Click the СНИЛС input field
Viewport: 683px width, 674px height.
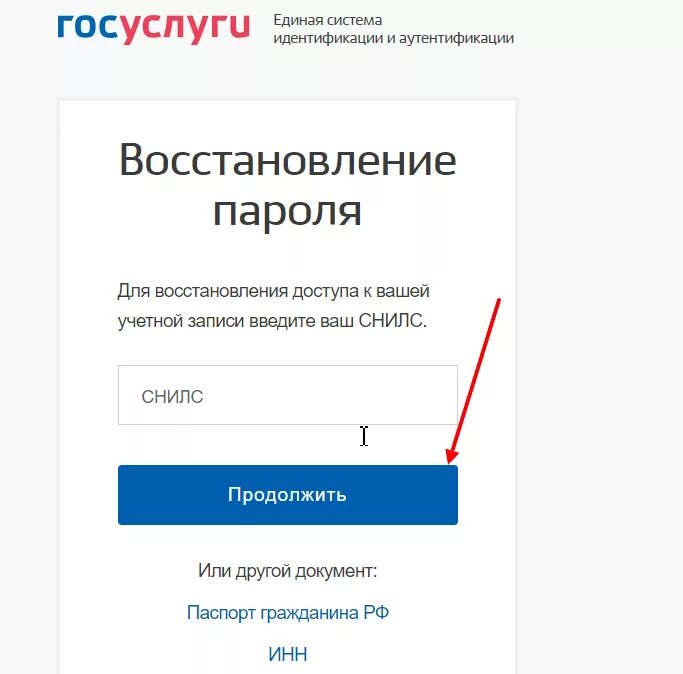point(287,395)
